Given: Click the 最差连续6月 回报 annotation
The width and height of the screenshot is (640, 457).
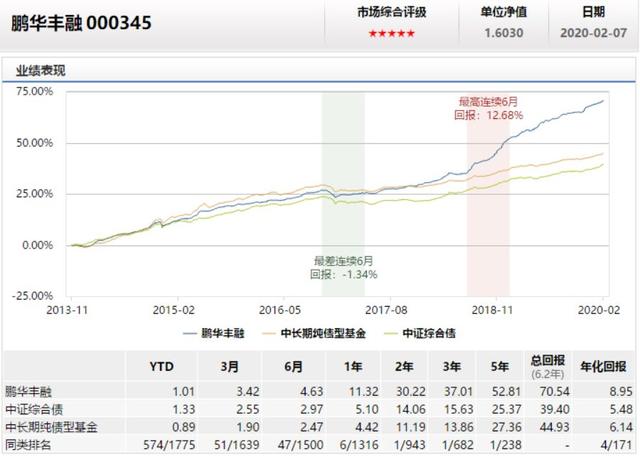Looking at the screenshot, I should pos(343,268).
